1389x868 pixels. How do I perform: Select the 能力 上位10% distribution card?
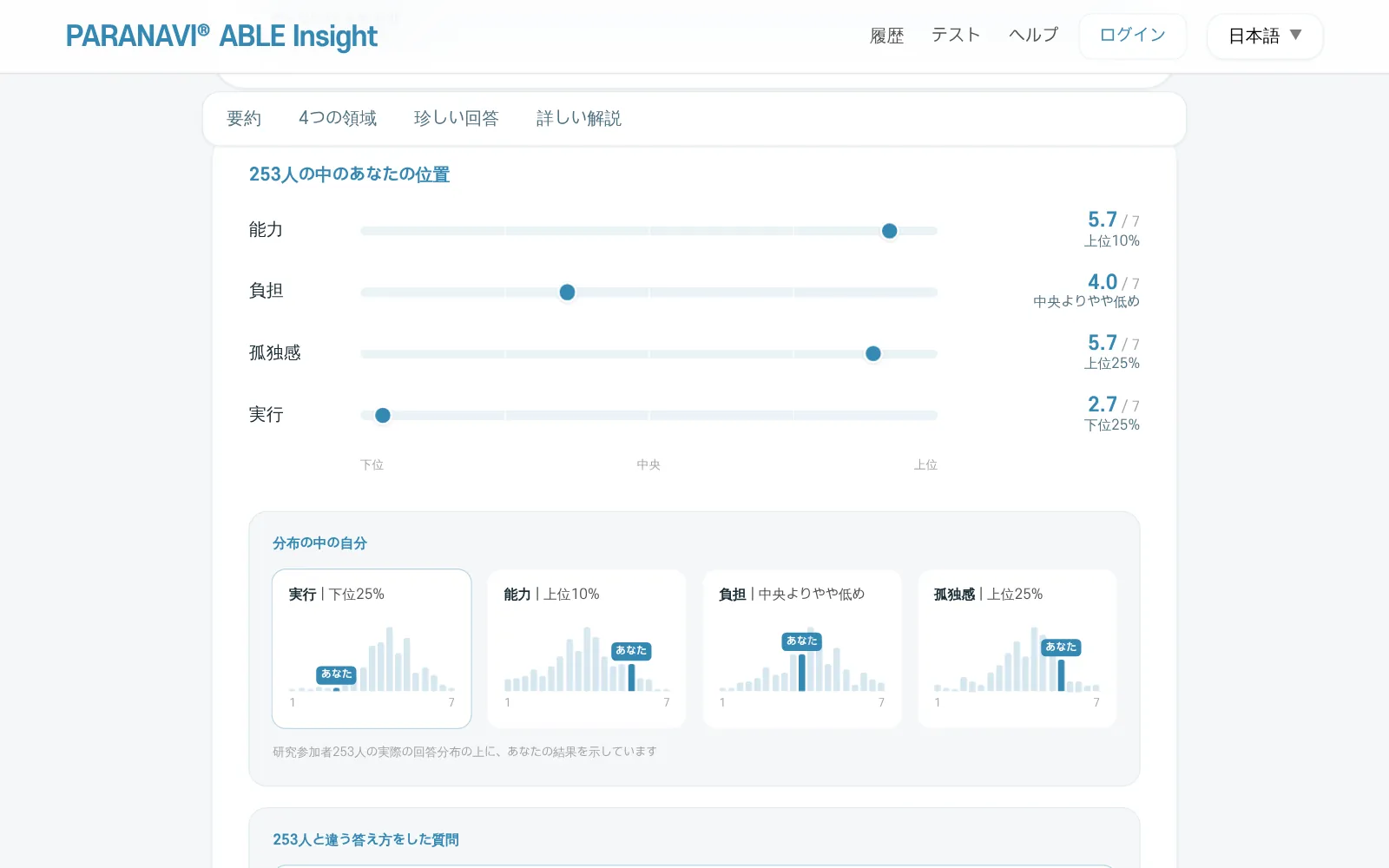point(587,648)
